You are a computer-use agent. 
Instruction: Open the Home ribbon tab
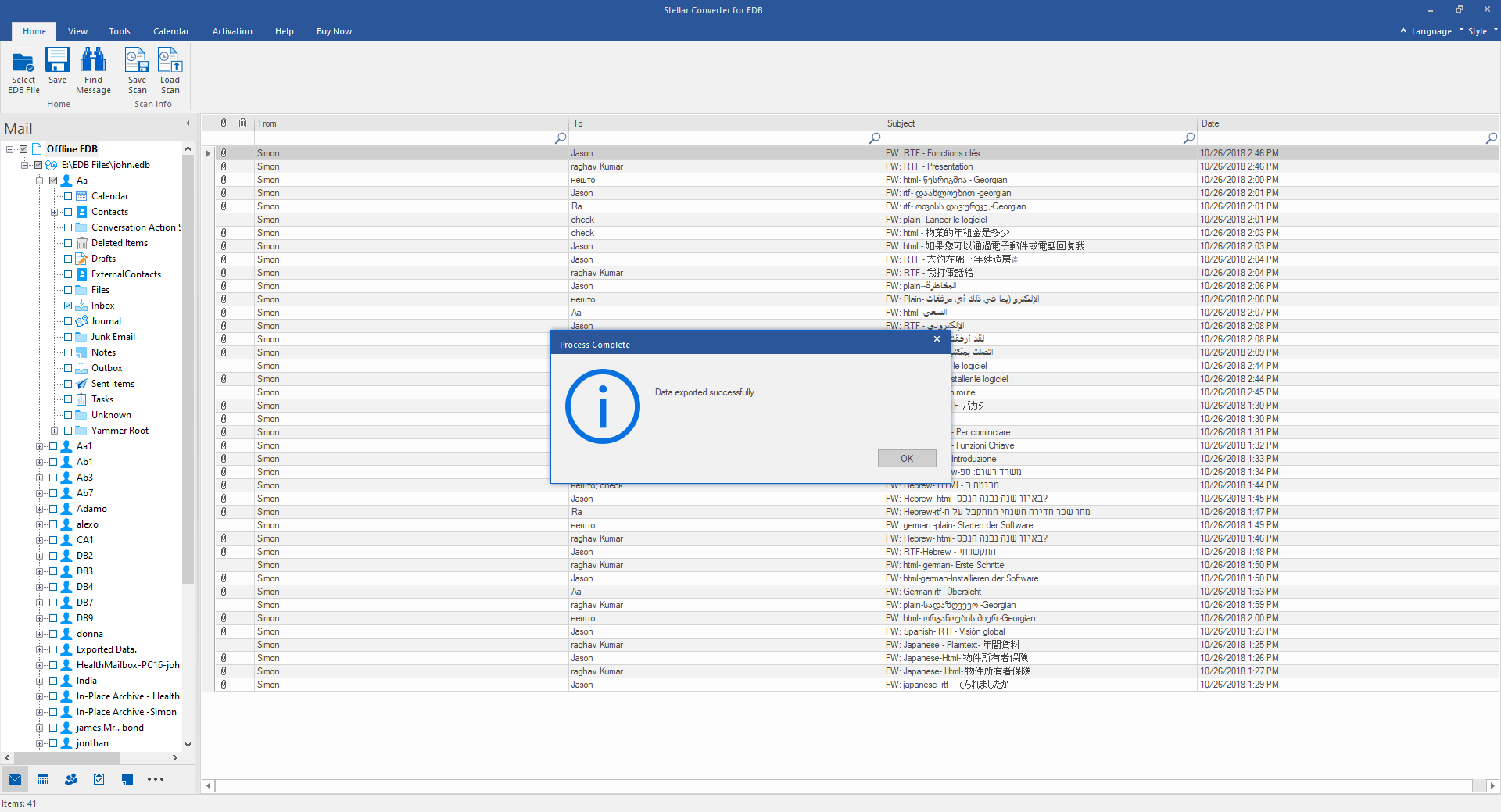pos(34,31)
